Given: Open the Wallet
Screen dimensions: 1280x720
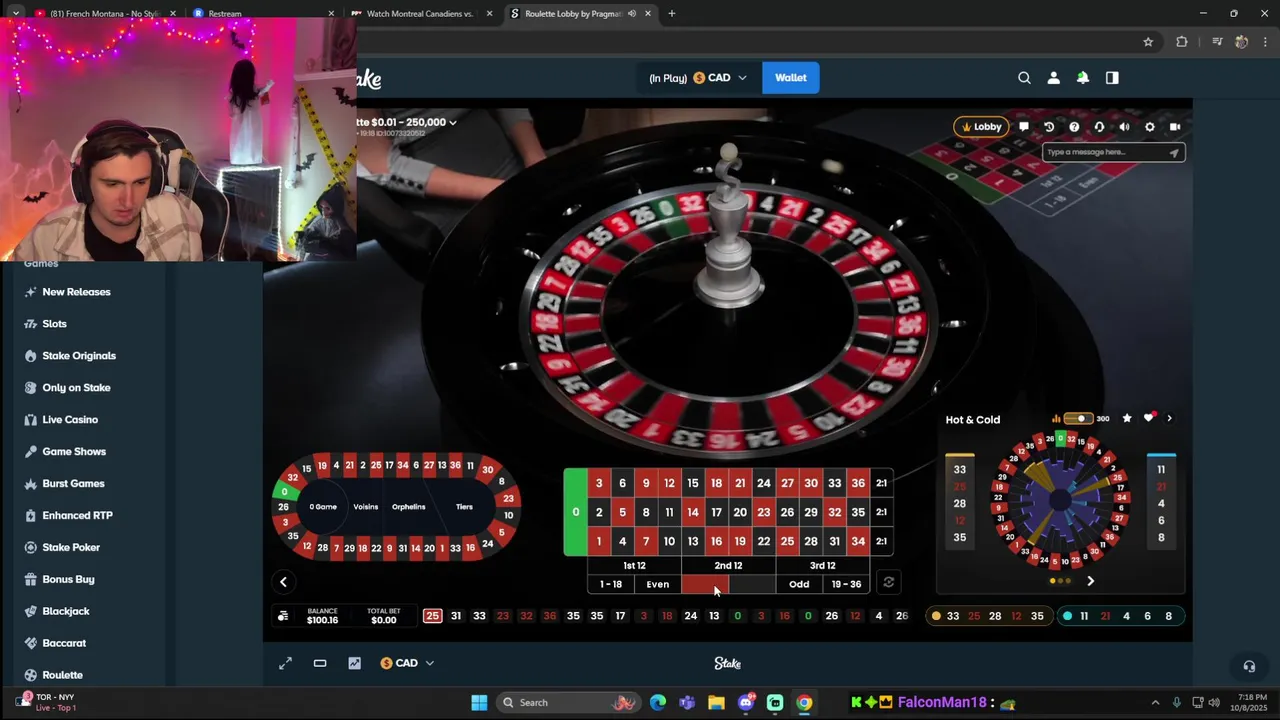Looking at the screenshot, I should pyautogui.click(x=790, y=78).
